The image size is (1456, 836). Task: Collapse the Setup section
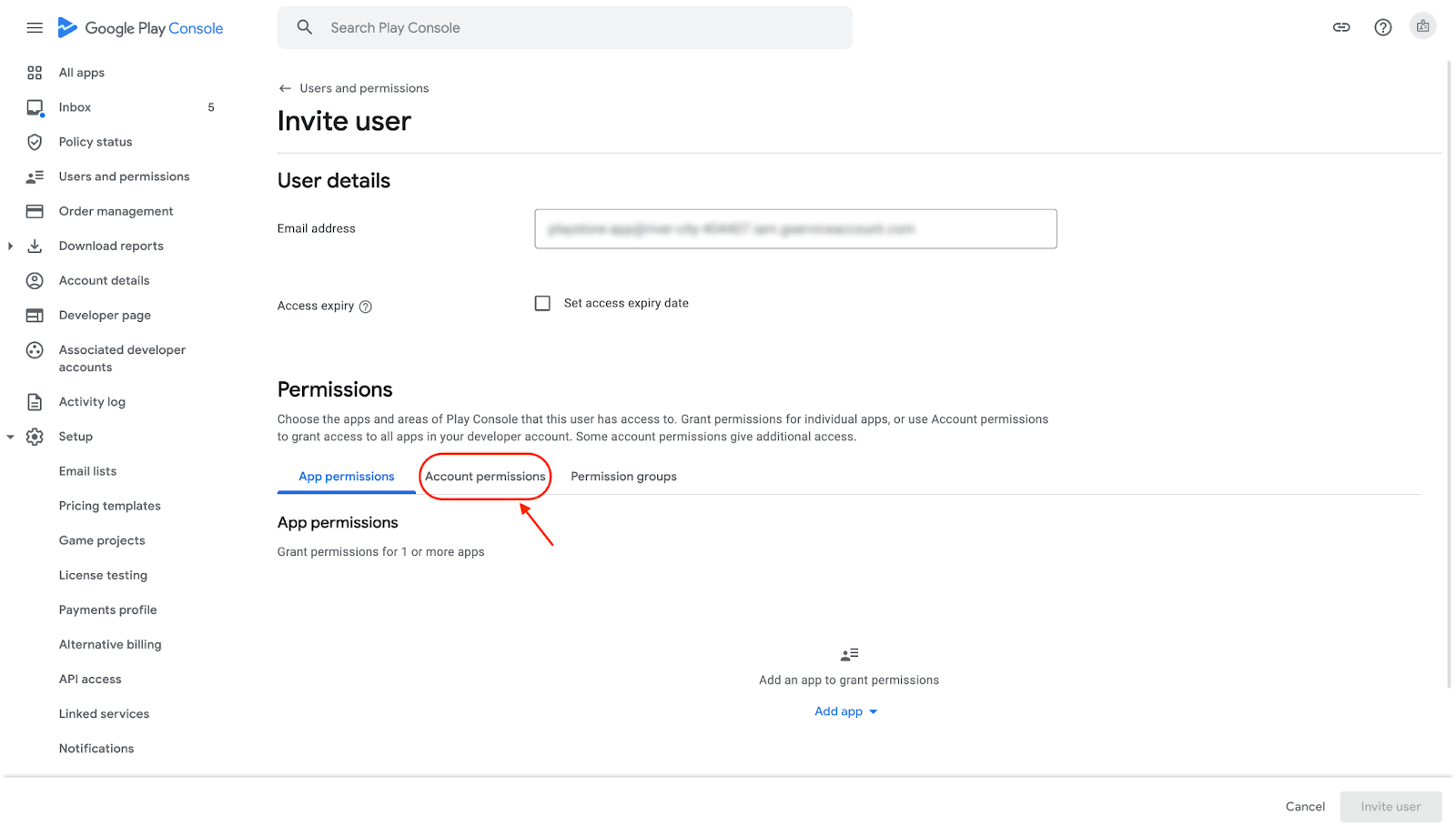tap(10, 437)
